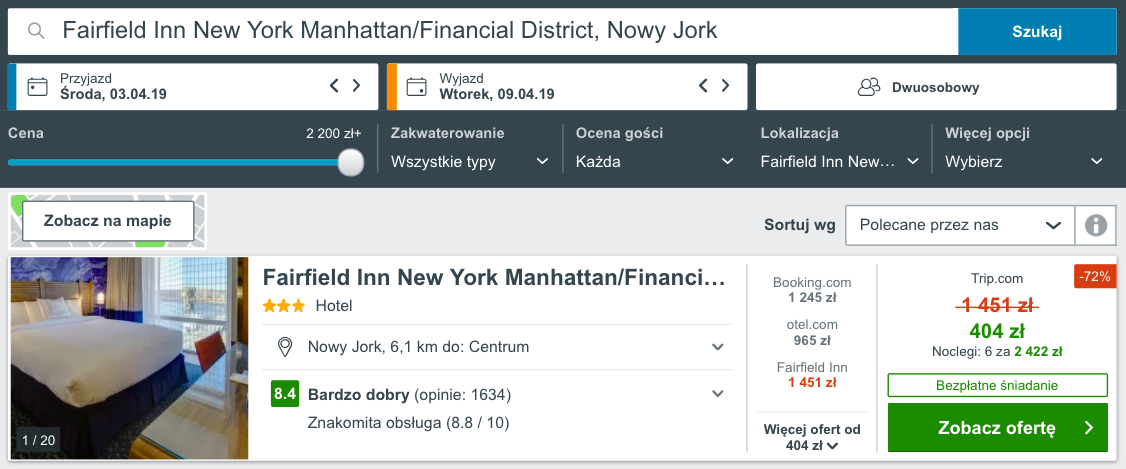This screenshot has height=469, width=1126.
Task: Select the Dwuosobowy room type button
Action: point(936,87)
